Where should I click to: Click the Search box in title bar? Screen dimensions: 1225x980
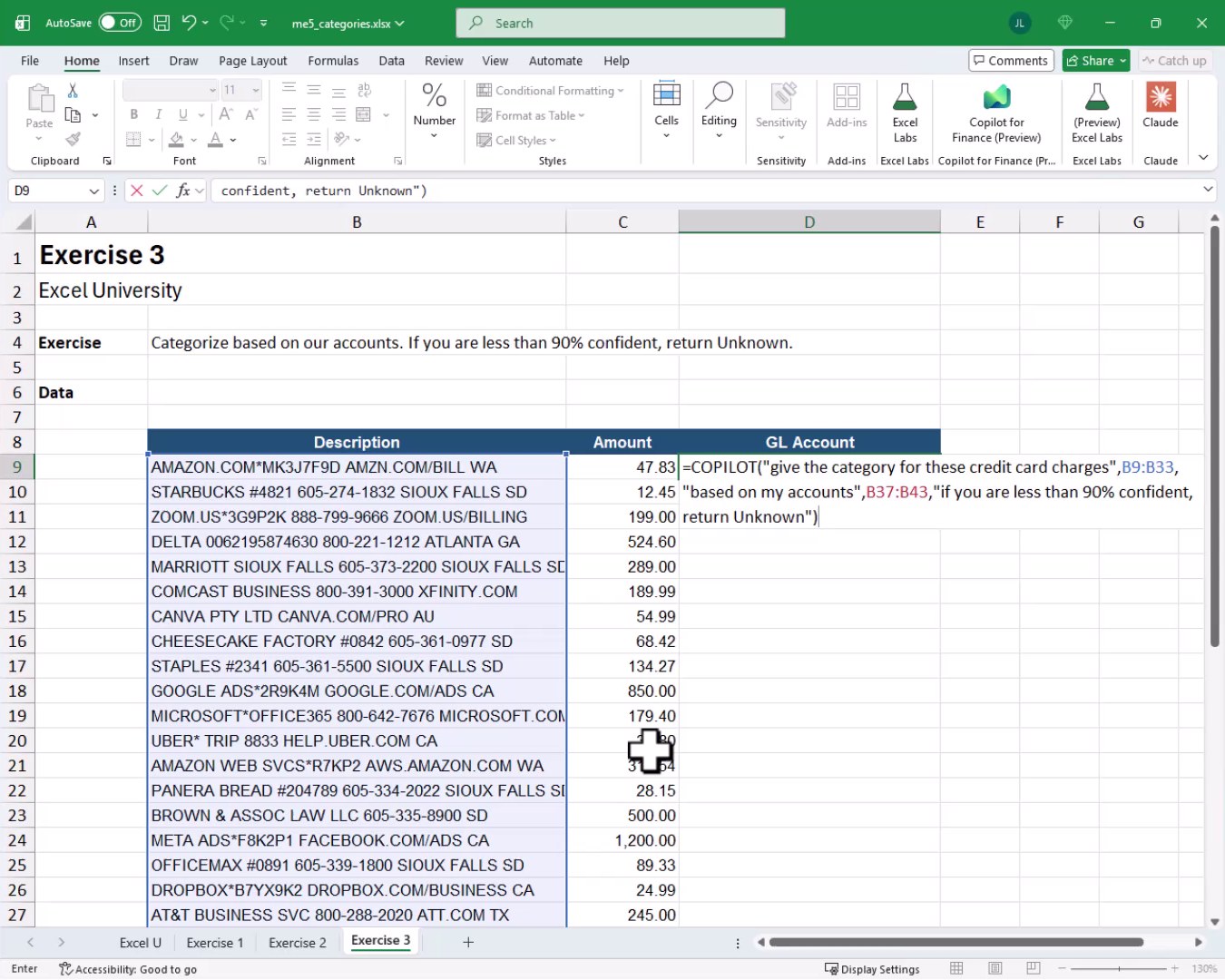[x=621, y=24]
